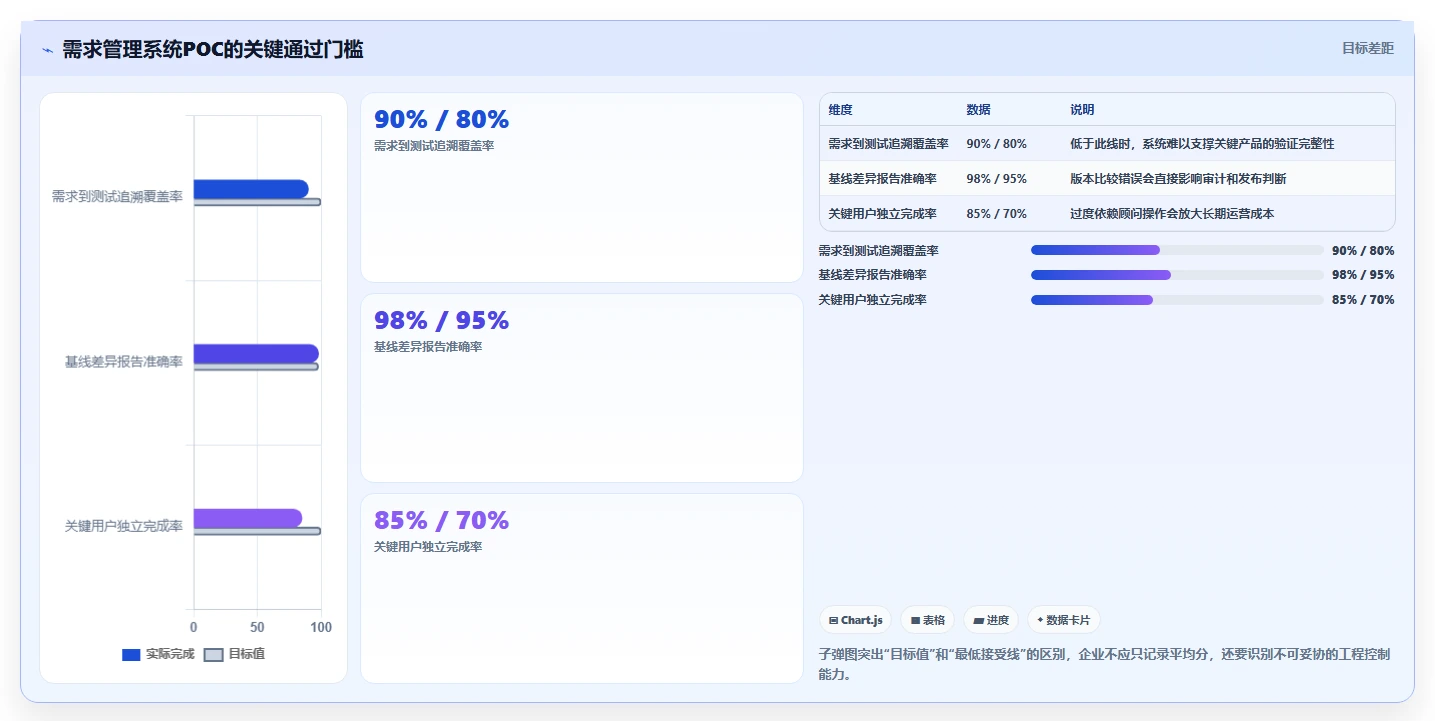
Task: Click the large 90% / 80% card value
Action: (441, 120)
